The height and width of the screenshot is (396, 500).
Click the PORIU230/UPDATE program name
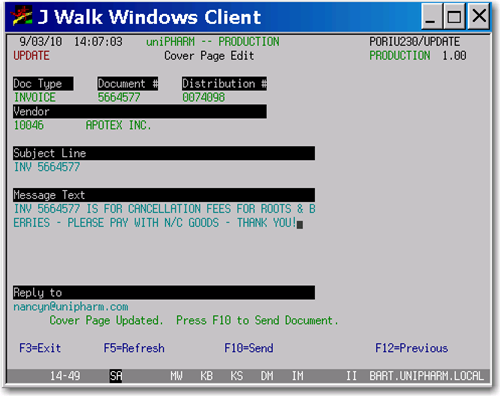pyautogui.click(x=415, y=42)
